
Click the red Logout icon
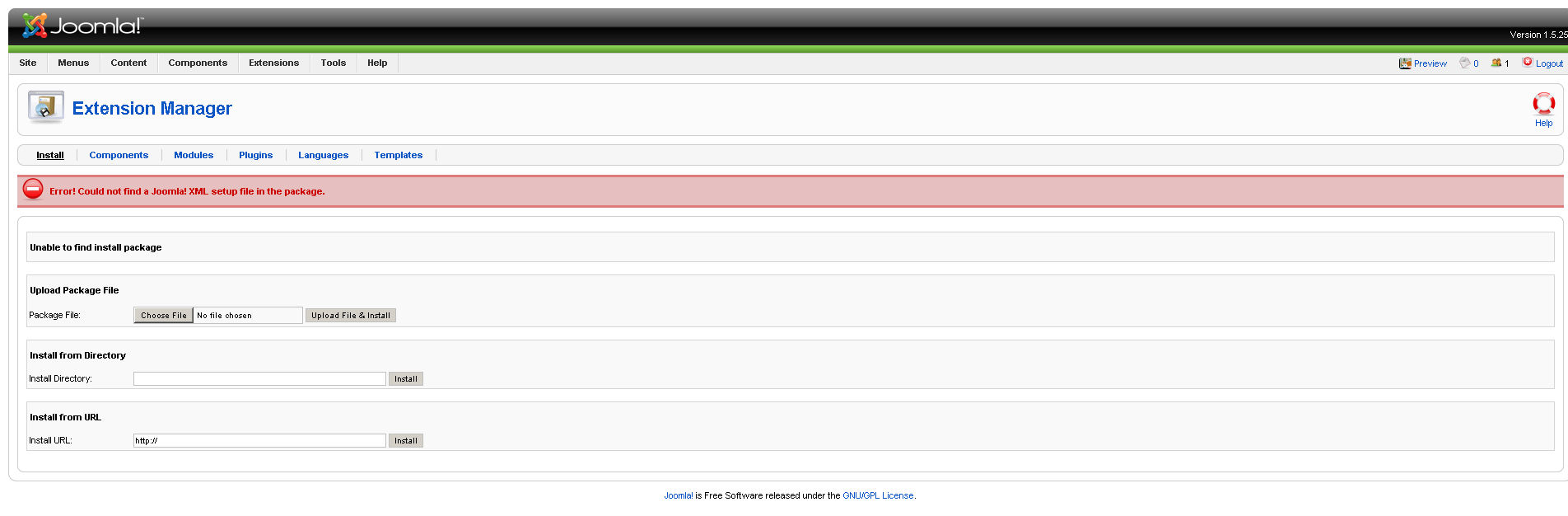pyautogui.click(x=1527, y=62)
